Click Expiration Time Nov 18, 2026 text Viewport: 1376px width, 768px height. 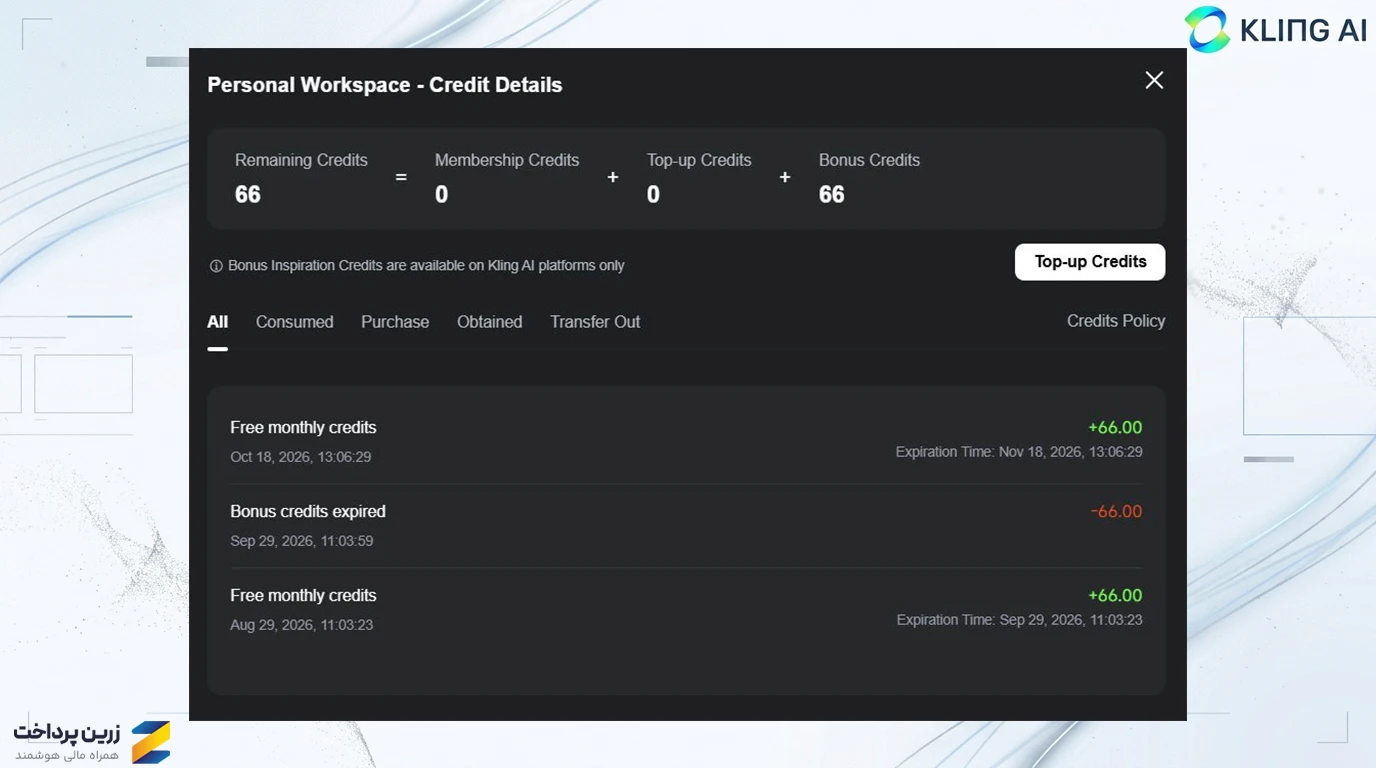tap(1019, 452)
